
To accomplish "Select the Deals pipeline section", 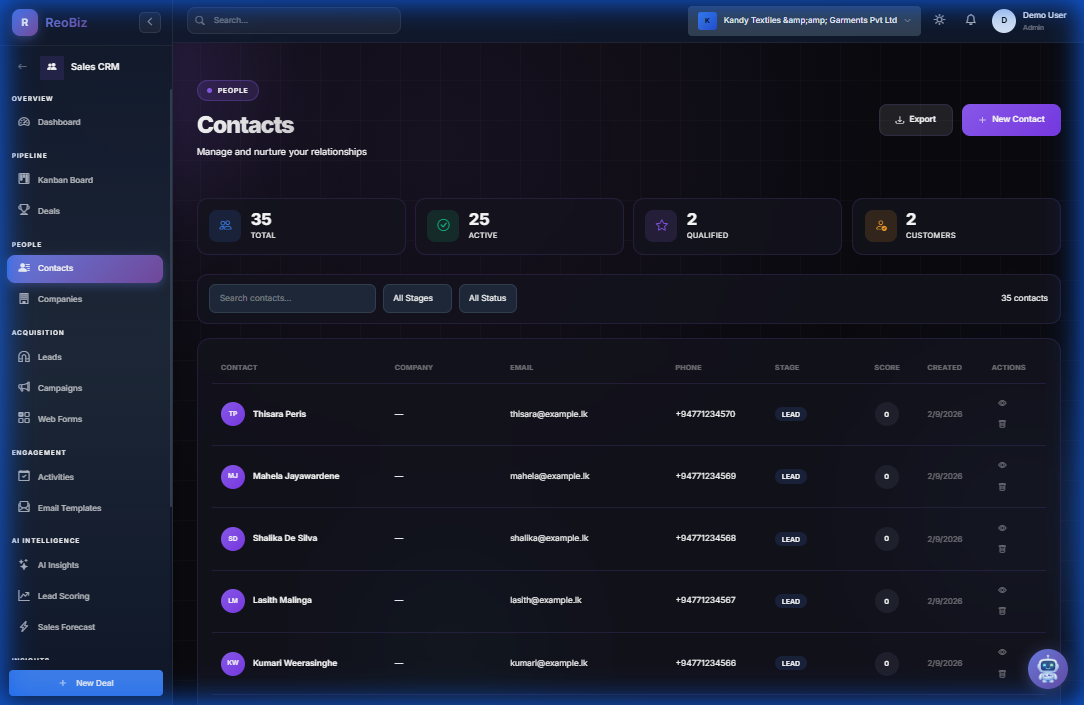I will tap(49, 210).
